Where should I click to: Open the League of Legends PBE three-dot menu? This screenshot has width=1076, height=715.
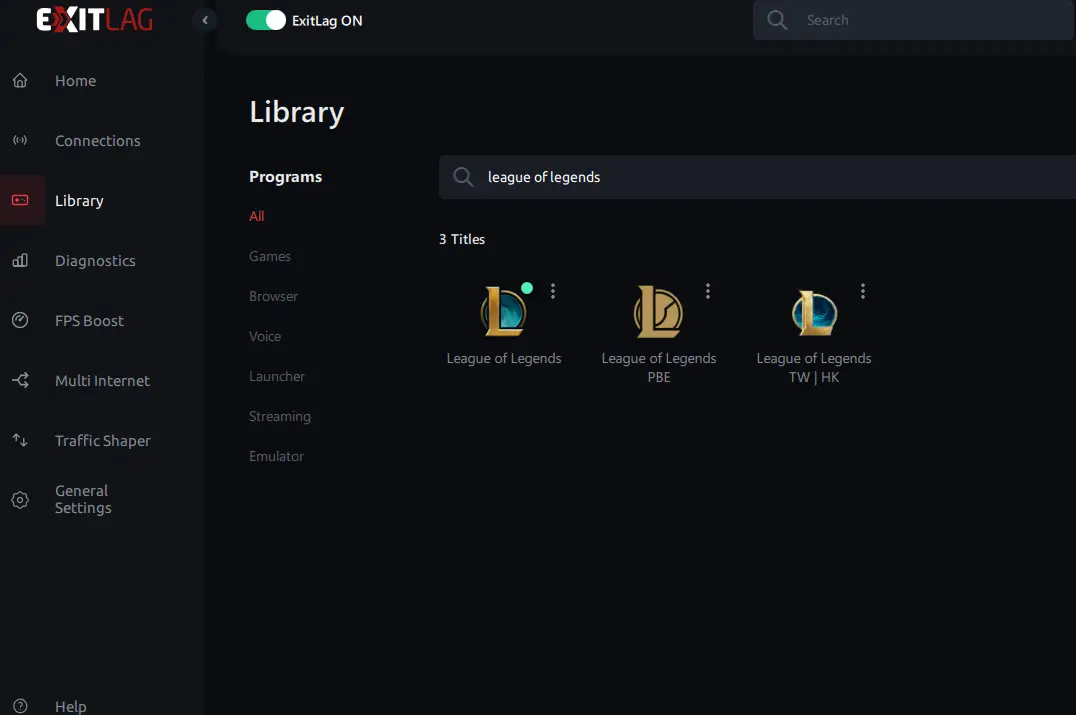707,291
